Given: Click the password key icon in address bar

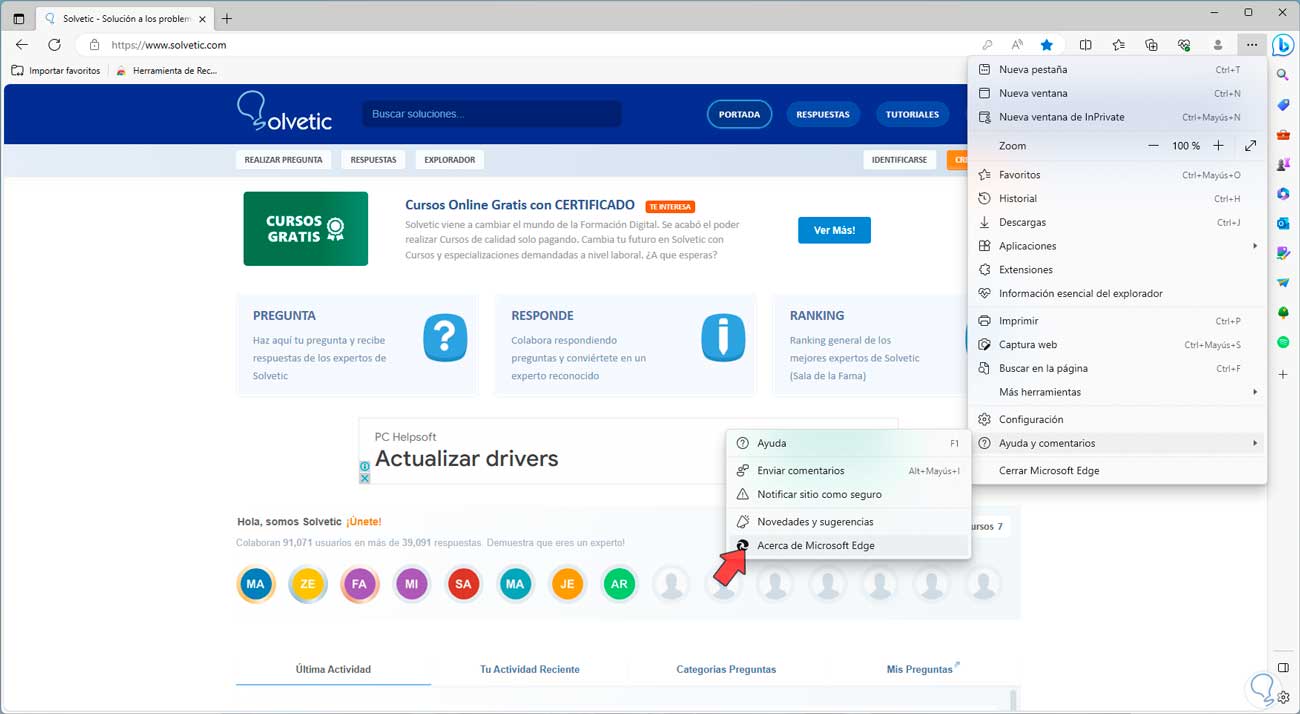Looking at the screenshot, I should [x=988, y=45].
